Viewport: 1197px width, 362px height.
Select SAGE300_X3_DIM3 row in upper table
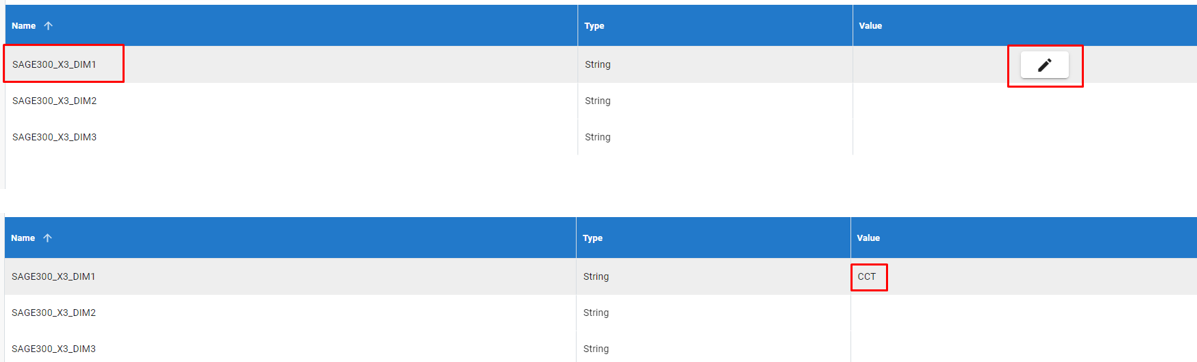tap(598, 137)
